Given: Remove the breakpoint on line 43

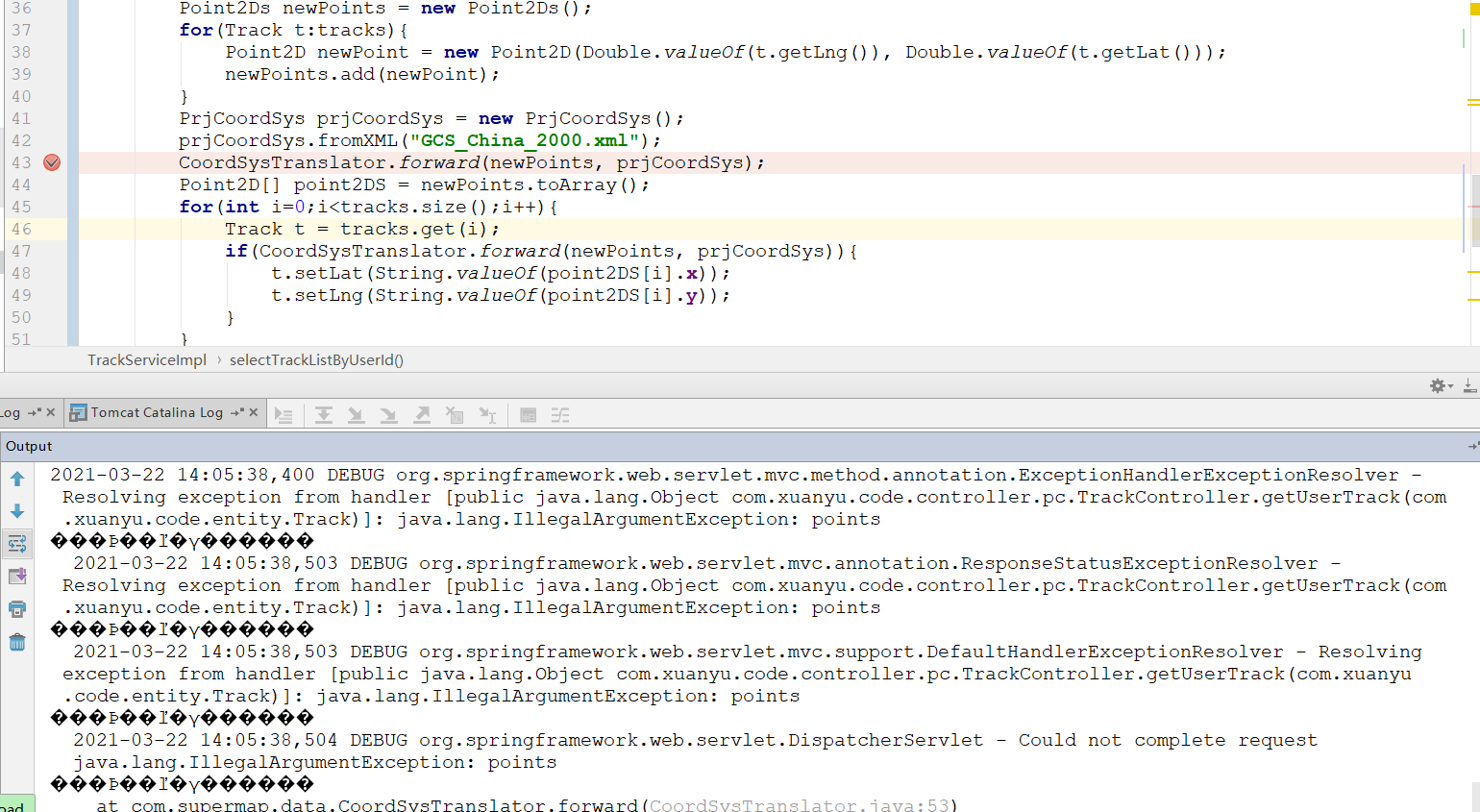Looking at the screenshot, I should pyautogui.click(x=52, y=162).
